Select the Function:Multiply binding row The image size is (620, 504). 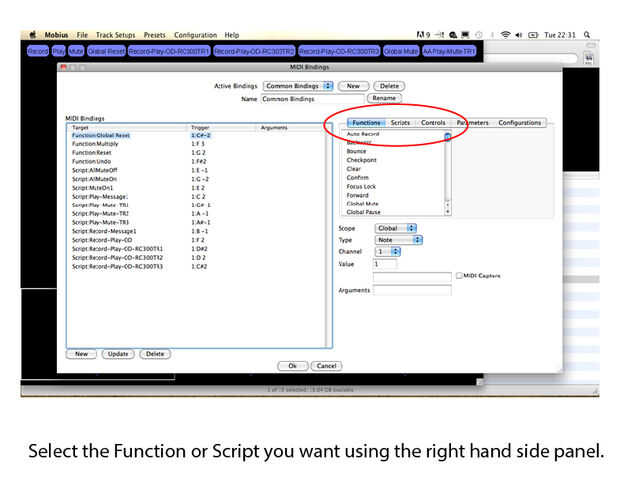pos(198,144)
